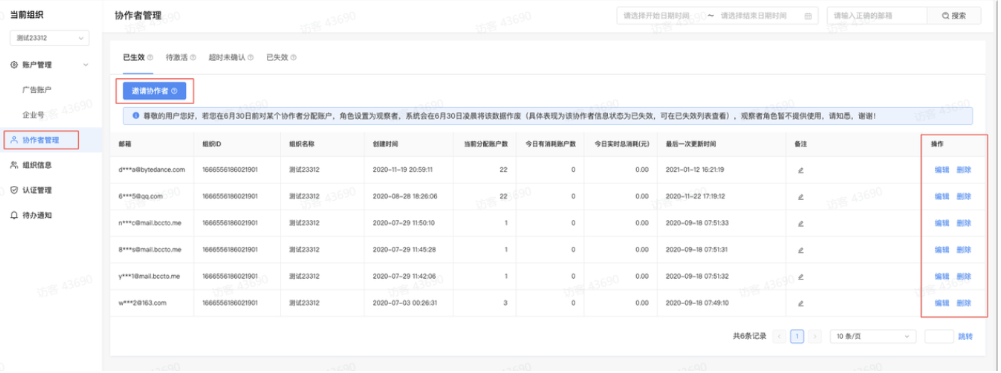This screenshot has height=373, width=1001.
Task: Click 删除 for 8***s@mail.bccto.me
Action: click(964, 250)
